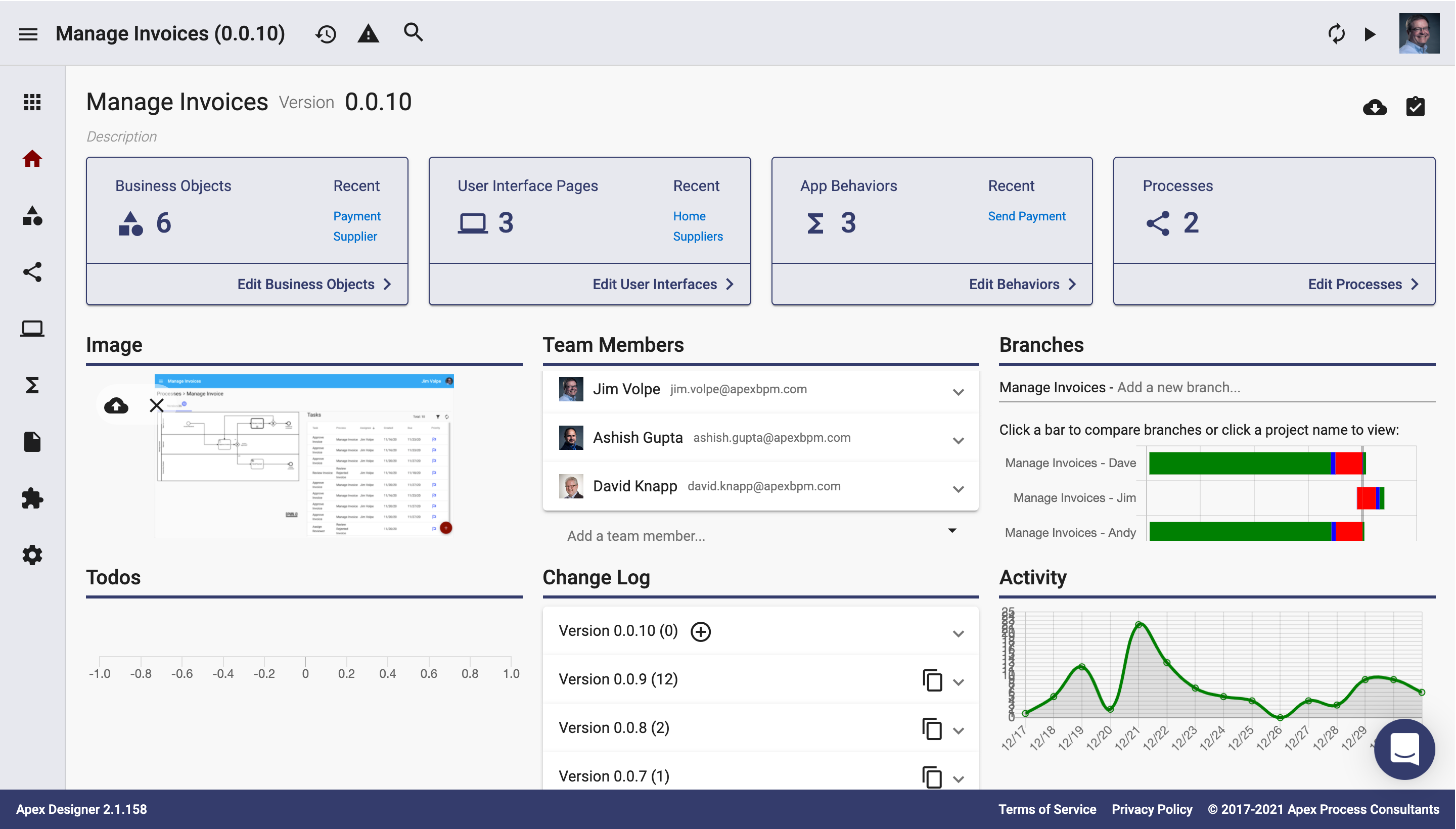
Task: Open Processes share icon in sidebar
Action: 32,271
